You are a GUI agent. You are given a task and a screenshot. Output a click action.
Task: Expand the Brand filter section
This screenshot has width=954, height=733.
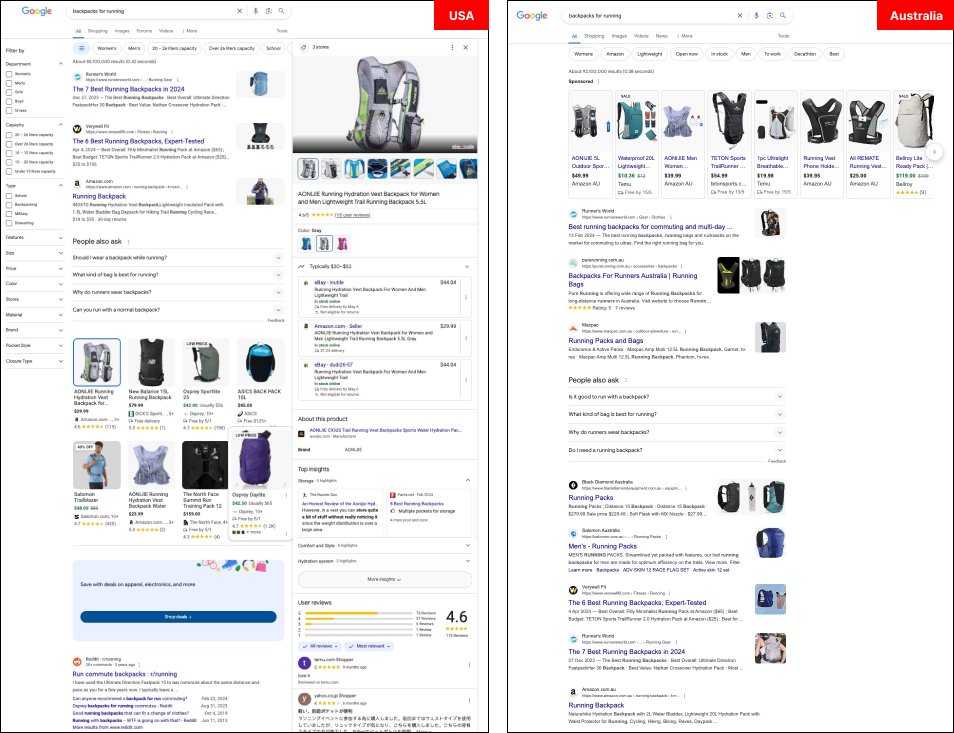click(60, 330)
